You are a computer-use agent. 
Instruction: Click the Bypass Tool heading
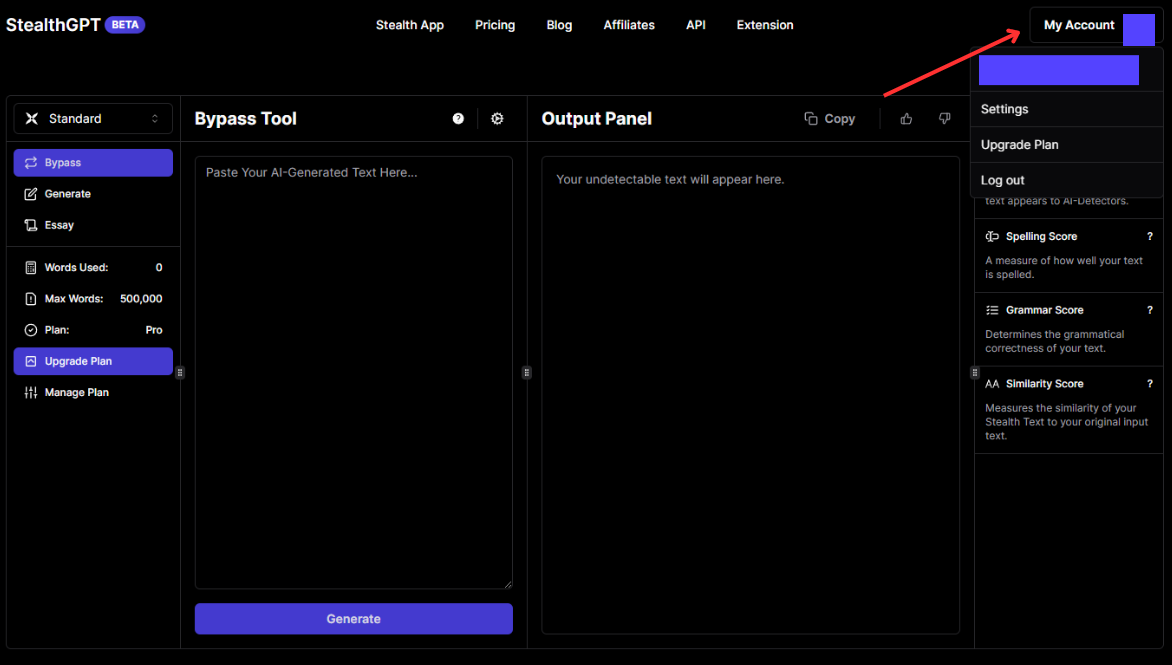point(245,119)
